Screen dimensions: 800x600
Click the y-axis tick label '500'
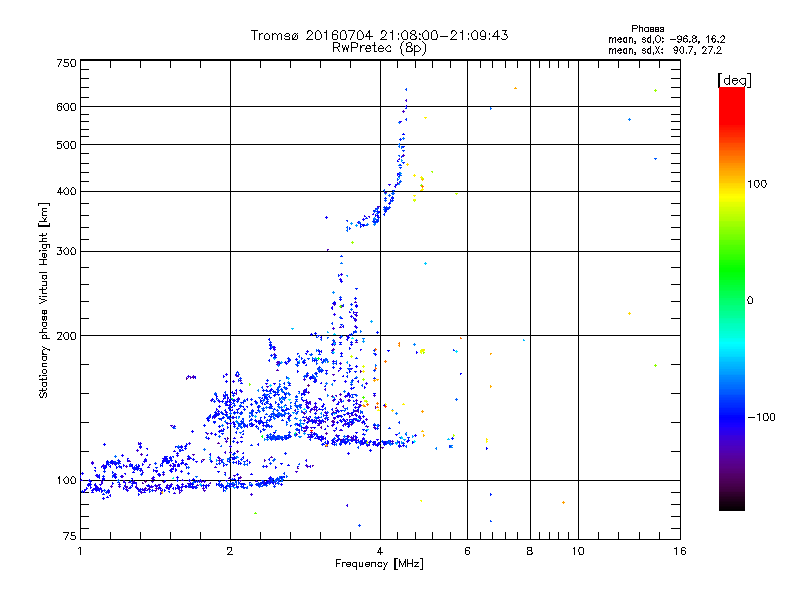click(x=66, y=145)
